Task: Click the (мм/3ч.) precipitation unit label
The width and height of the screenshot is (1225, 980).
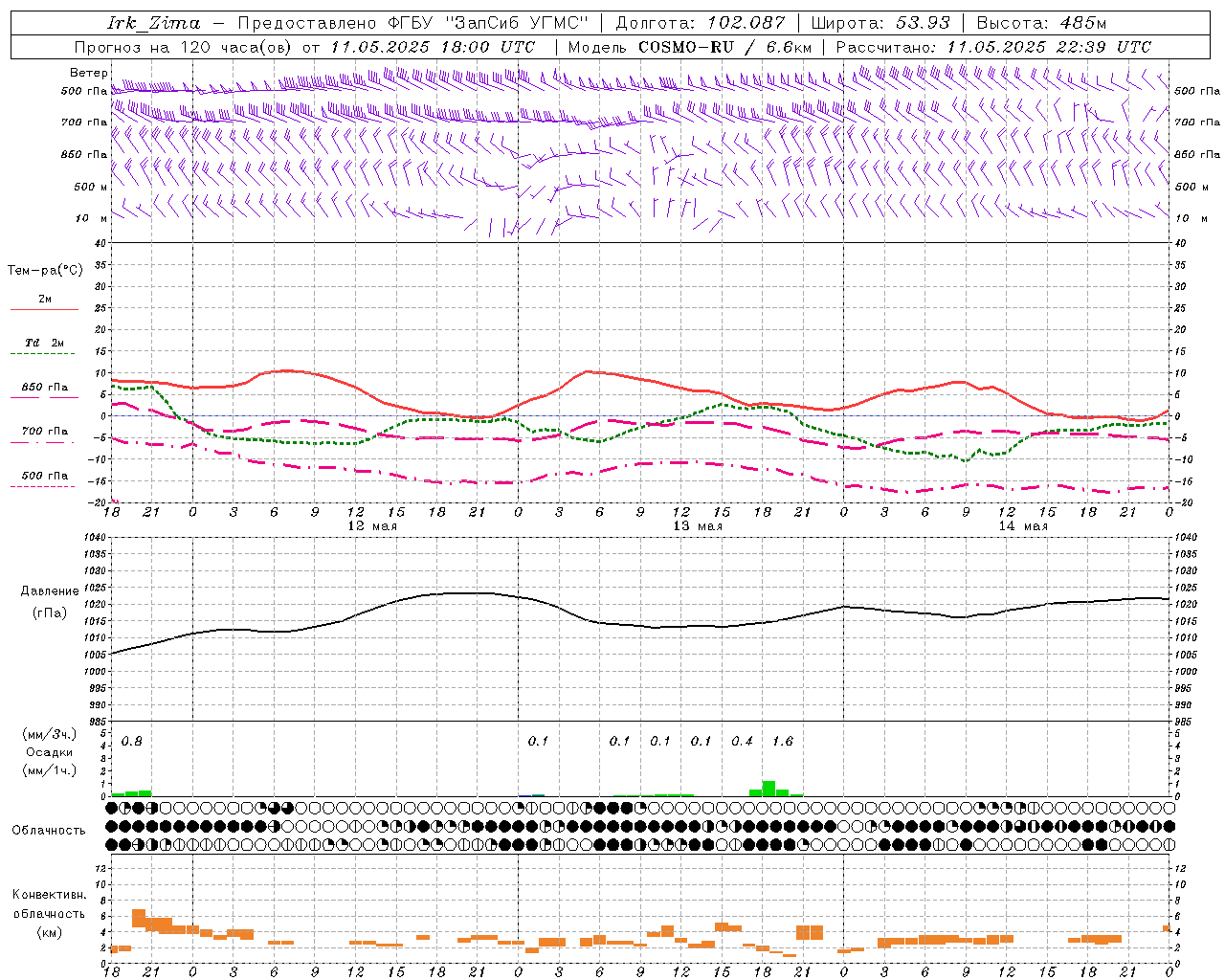Action: 49,735
